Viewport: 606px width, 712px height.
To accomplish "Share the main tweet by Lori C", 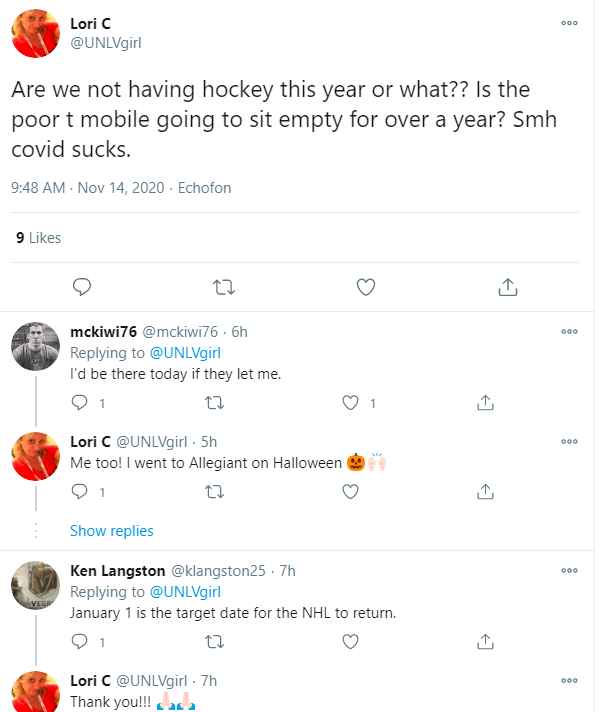I will 507,287.
